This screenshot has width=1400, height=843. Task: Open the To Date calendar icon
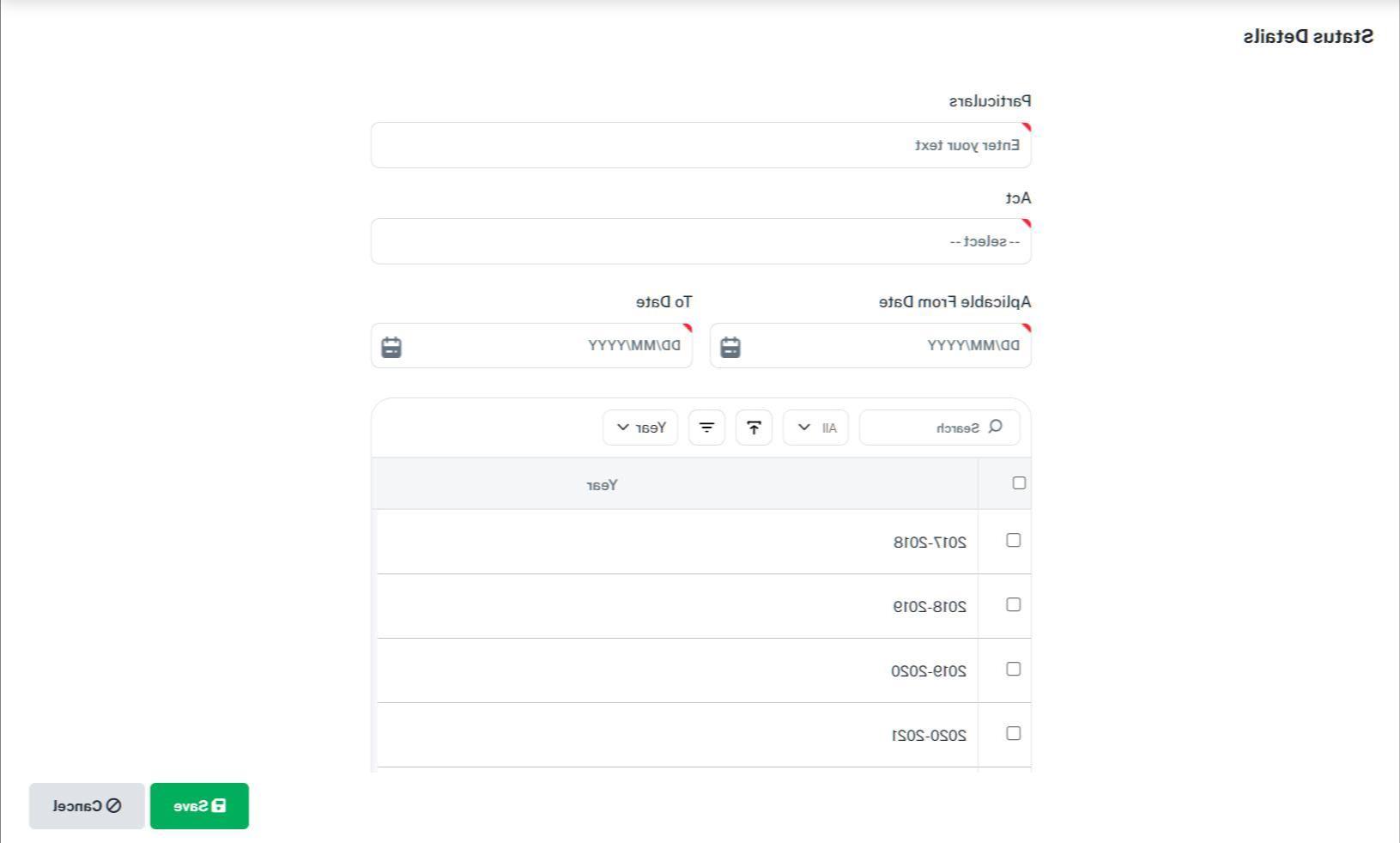[x=391, y=347]
